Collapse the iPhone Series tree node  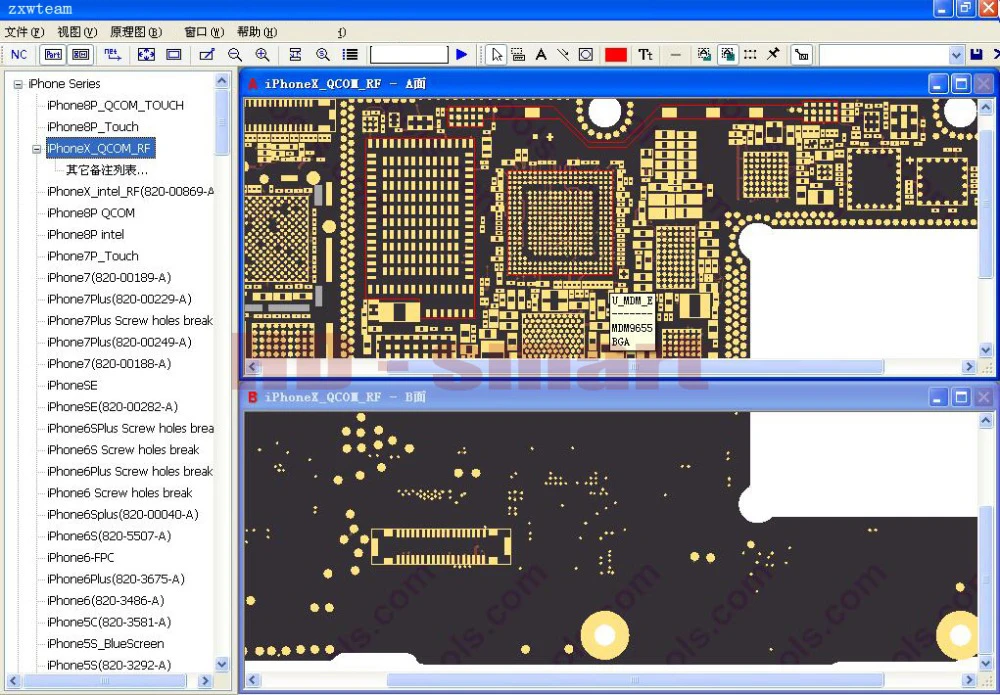18,84
